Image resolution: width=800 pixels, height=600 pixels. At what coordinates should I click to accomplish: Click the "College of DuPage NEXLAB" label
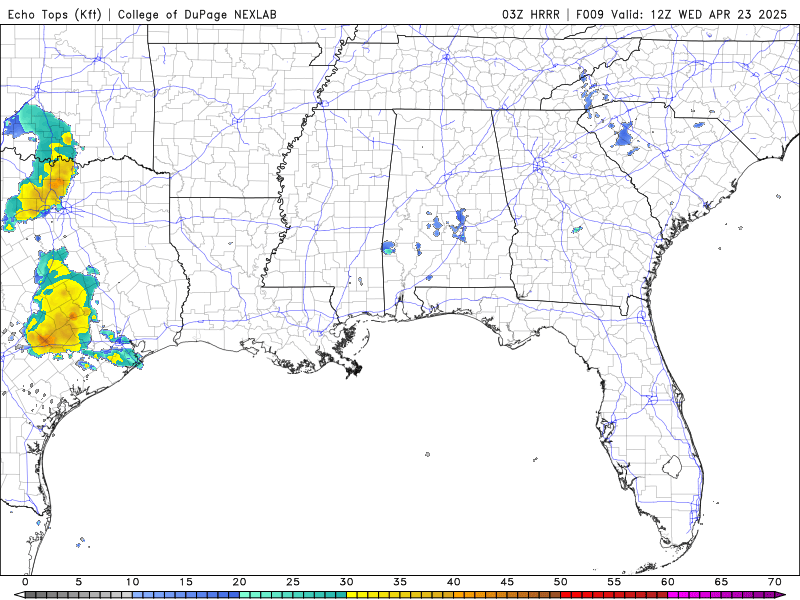coord(197,14)
